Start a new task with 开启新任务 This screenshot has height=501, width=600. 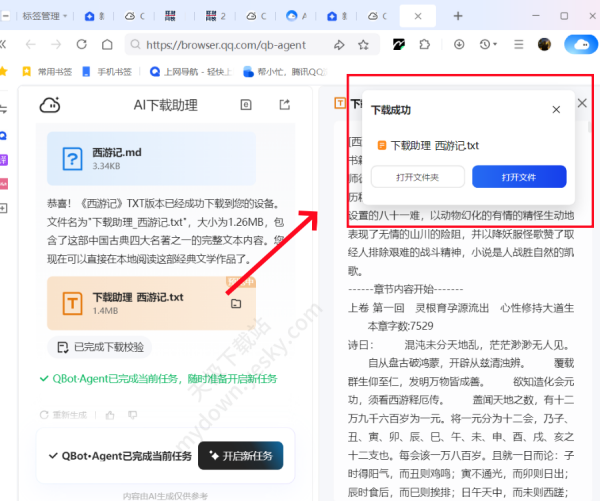pos(239,456)
